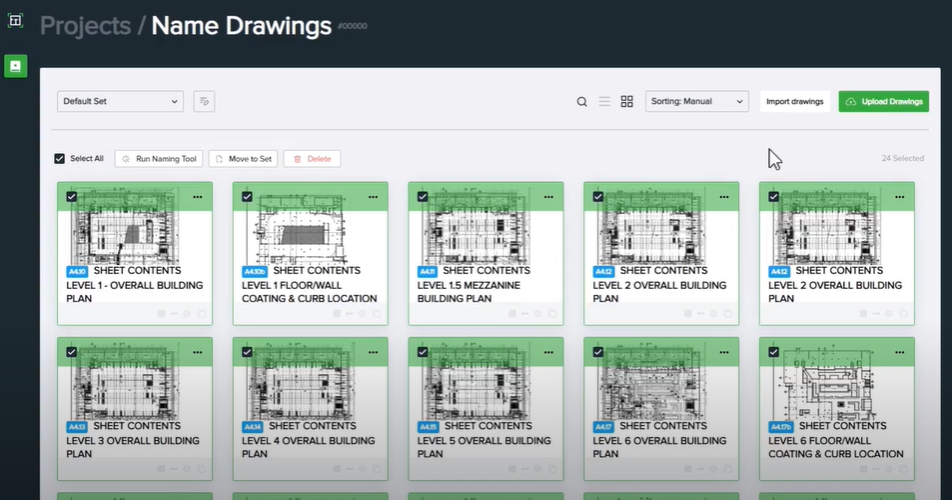
Task: Click the 'Name Drawings' page title
Action: [x=242, y=26]
